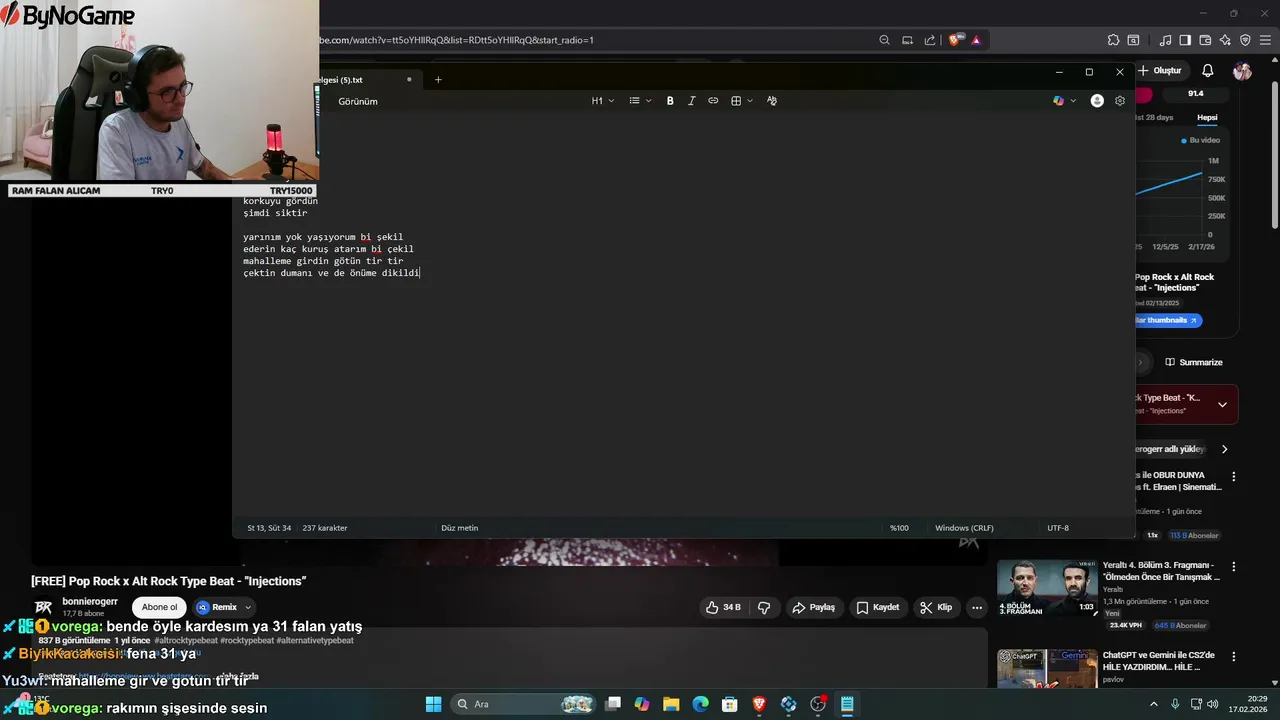
Task: Open the Görünüm menu in Notepad
Action: [358, 101]
